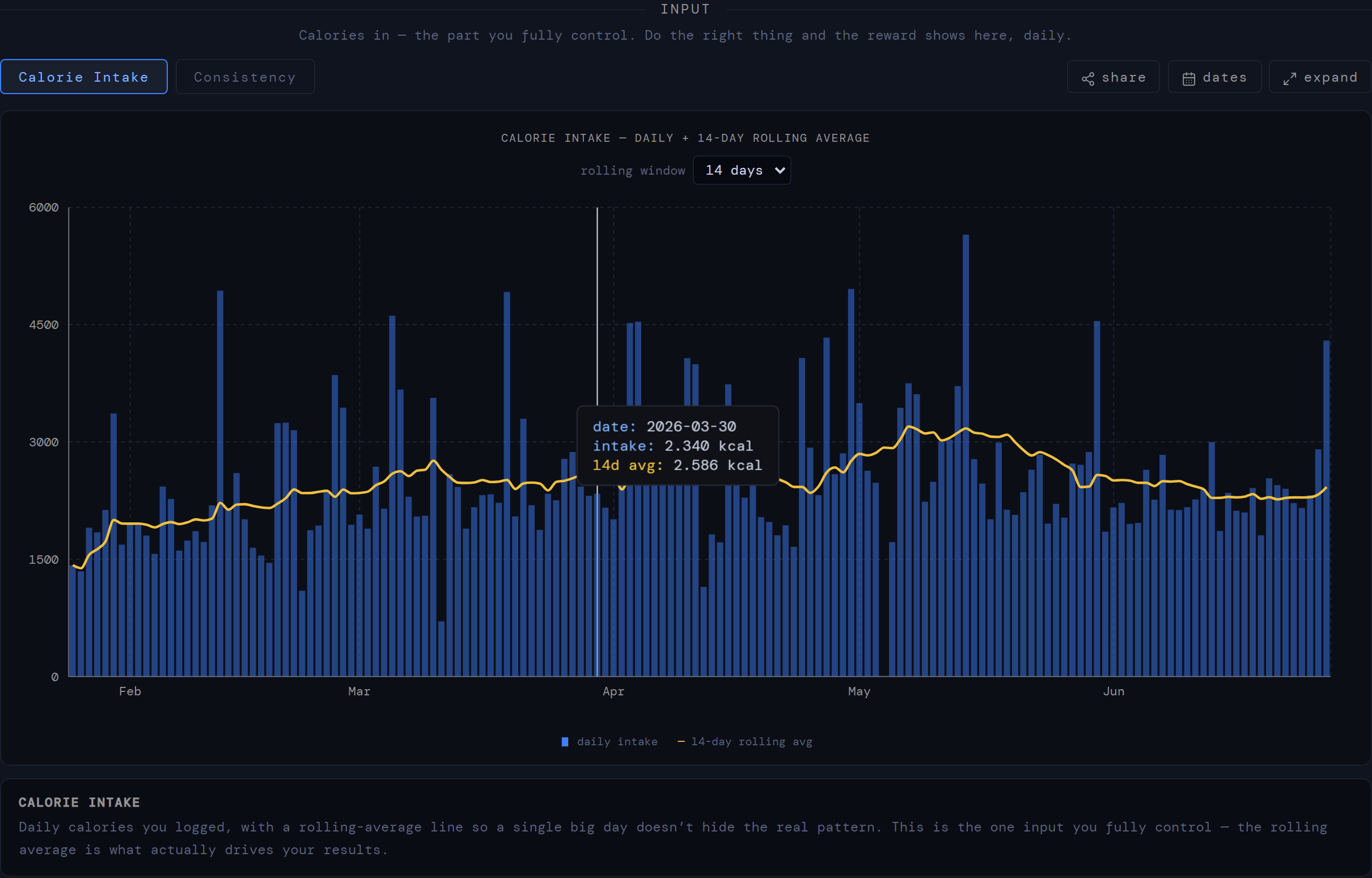Click the '6000' y-axis label
Viewport: 1372px width, 878px height.
coord(44,208)
